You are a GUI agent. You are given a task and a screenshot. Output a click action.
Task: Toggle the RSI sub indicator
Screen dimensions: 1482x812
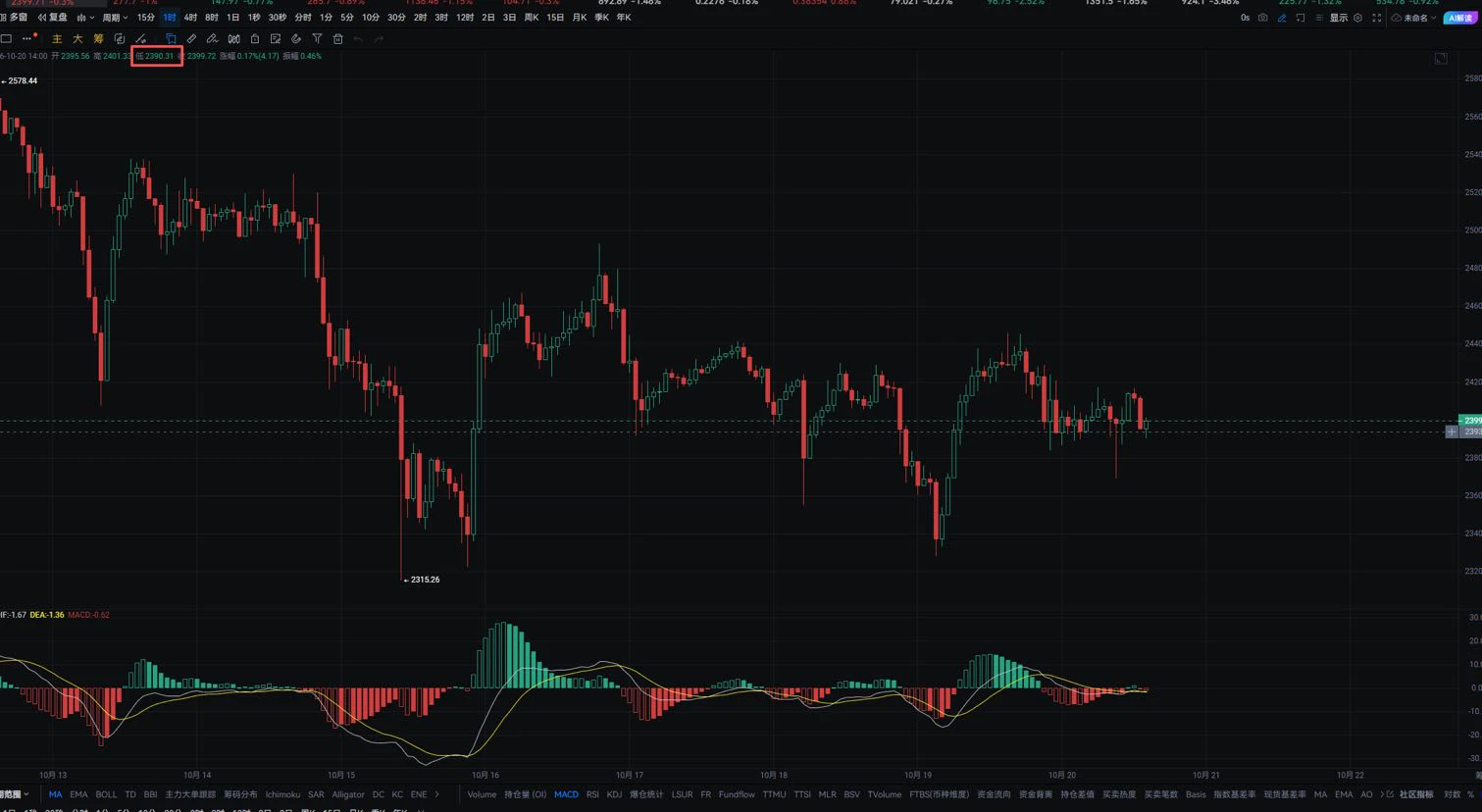point(592,794)
